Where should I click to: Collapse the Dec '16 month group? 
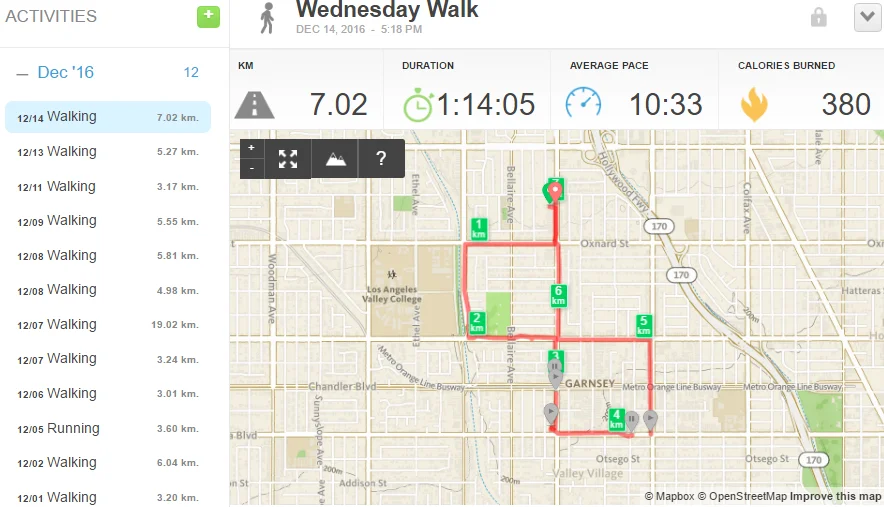(x=22, y=73)
